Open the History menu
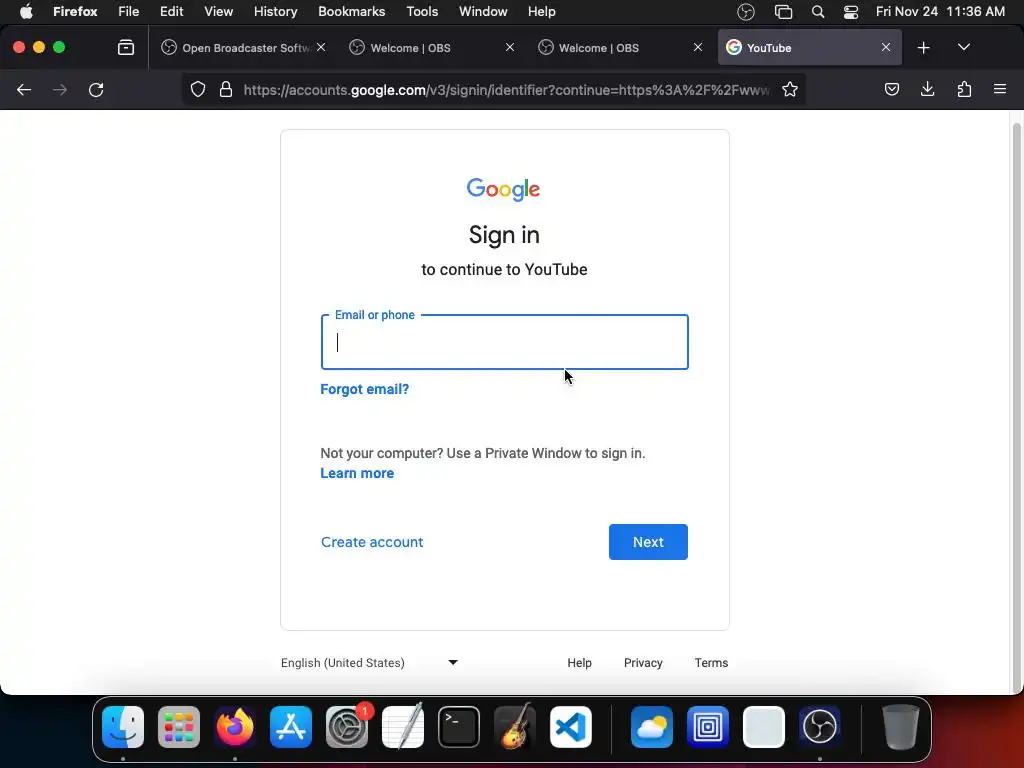The height and width of the screenshot is (768, 1024). coord(276,12)
